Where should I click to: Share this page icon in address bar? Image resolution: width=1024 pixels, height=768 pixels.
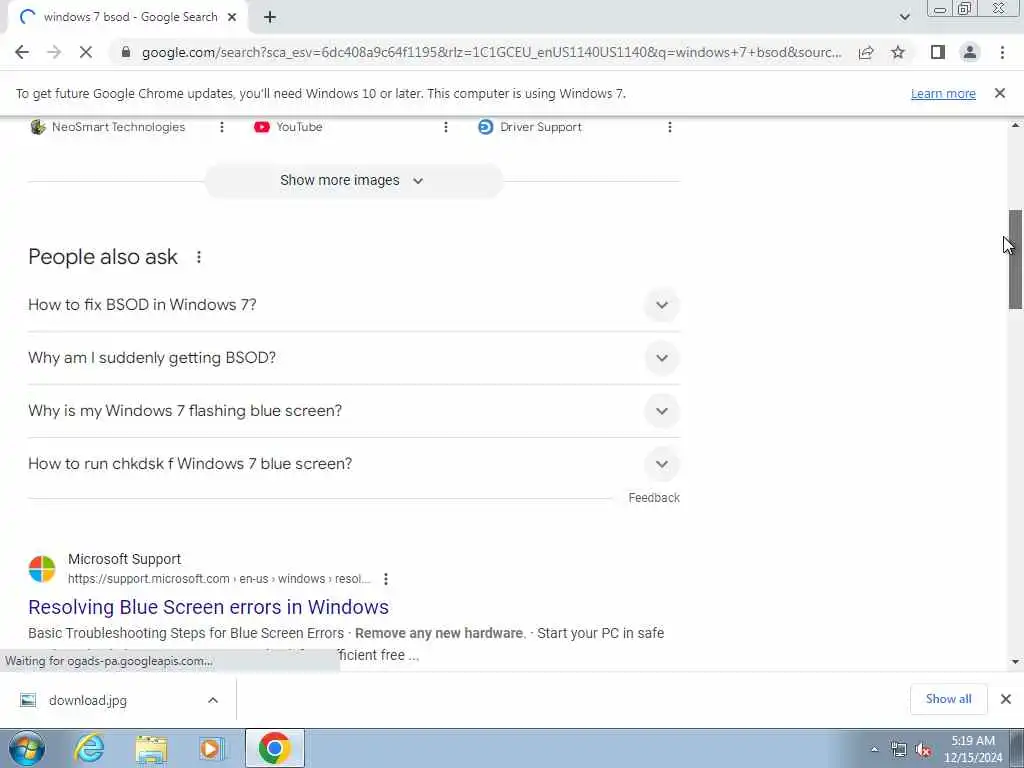[x=866, y=52]
